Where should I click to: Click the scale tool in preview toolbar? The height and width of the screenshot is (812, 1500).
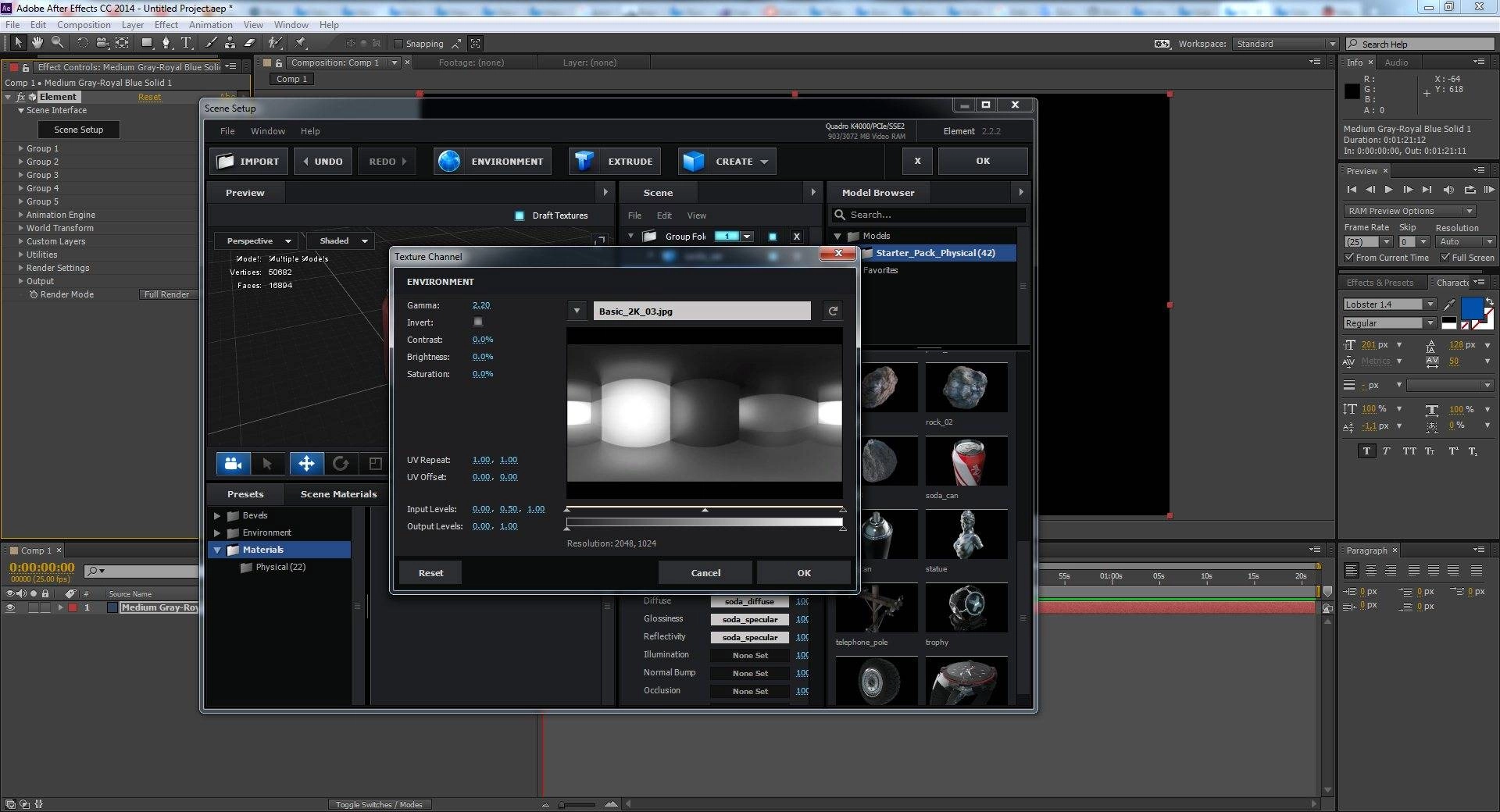coord(375,464)
